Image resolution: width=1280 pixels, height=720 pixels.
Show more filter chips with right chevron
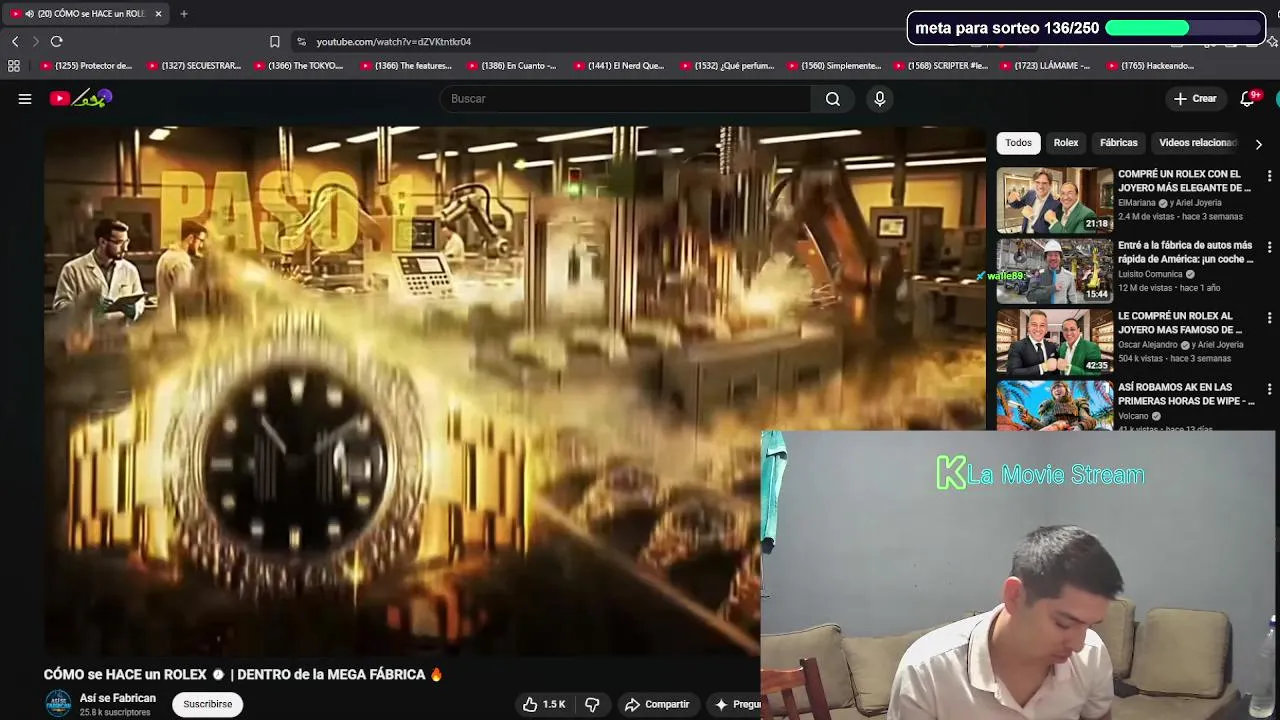click(1258, 144)
